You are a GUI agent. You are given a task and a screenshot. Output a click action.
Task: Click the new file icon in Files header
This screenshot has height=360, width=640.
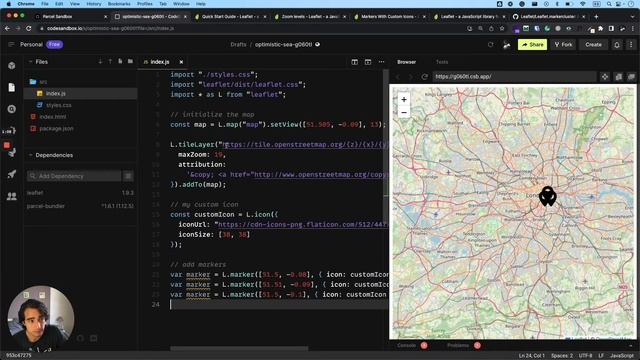click(120, 62)
